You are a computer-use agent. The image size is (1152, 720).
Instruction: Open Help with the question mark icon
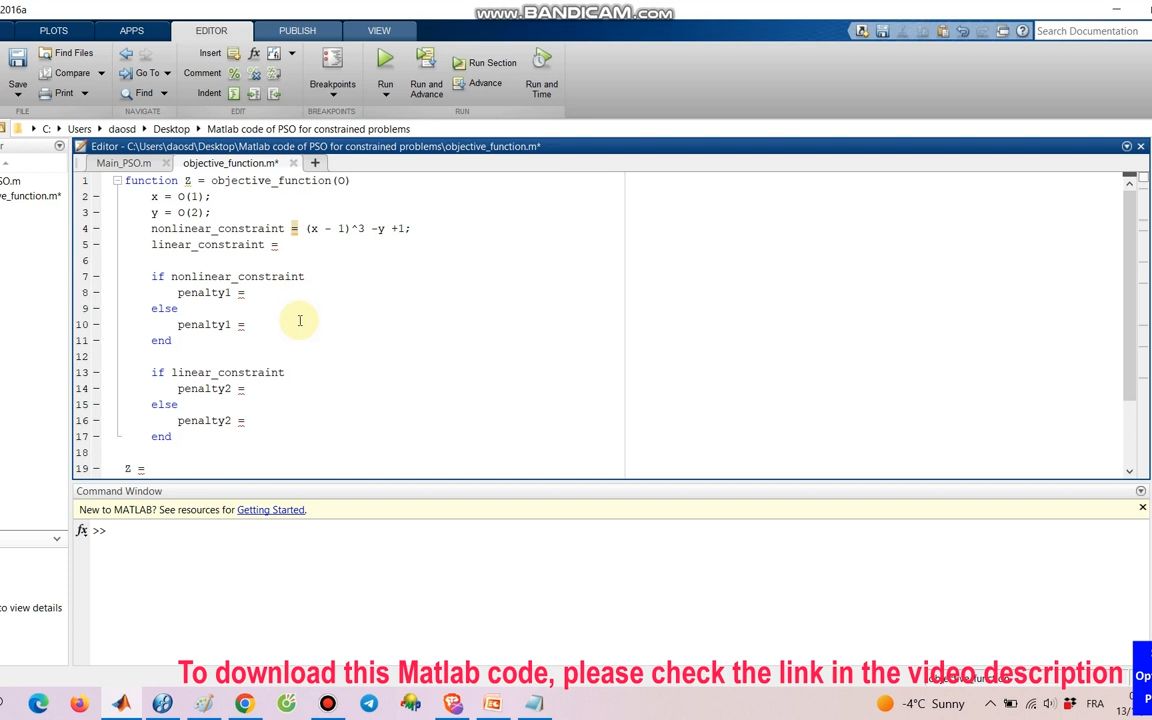coord(1022,31)
